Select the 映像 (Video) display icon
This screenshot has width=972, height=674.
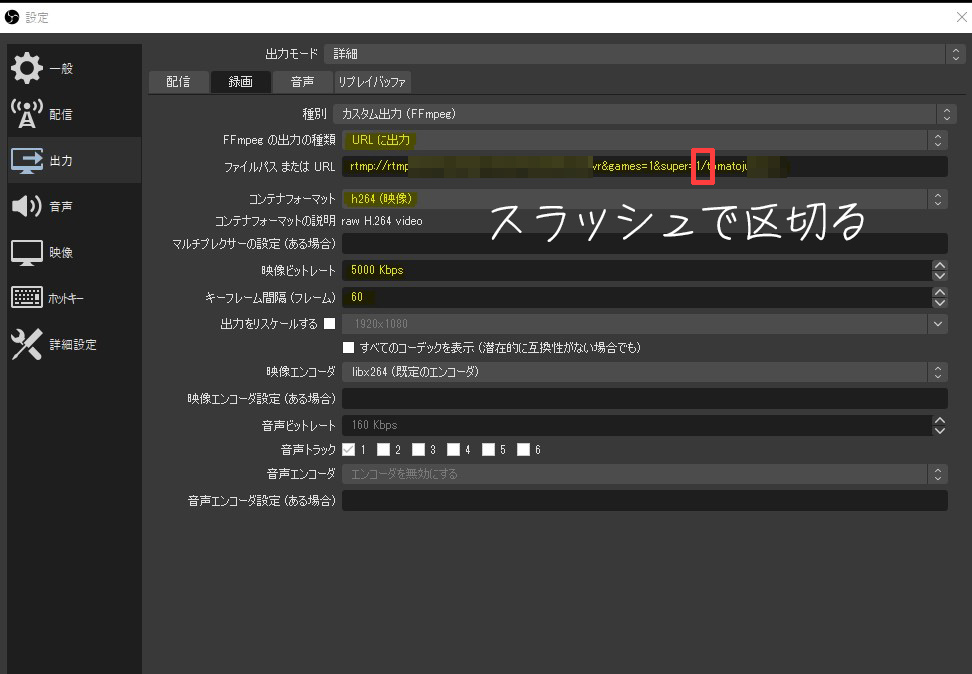(27, 252)
